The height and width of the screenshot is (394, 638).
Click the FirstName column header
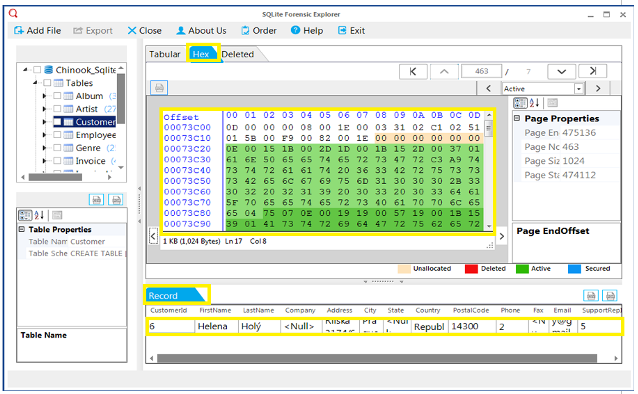pyautogui.click(x=215, y=310)
